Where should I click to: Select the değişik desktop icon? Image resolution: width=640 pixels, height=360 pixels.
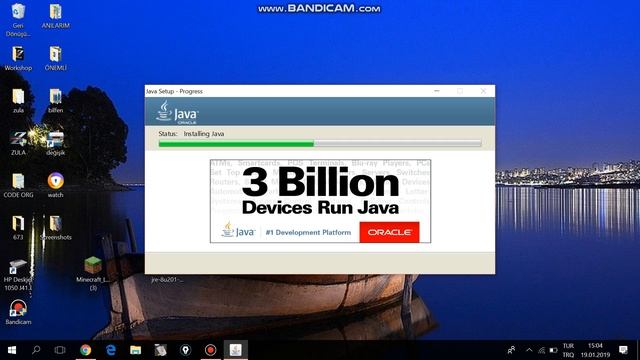point(56,143)
